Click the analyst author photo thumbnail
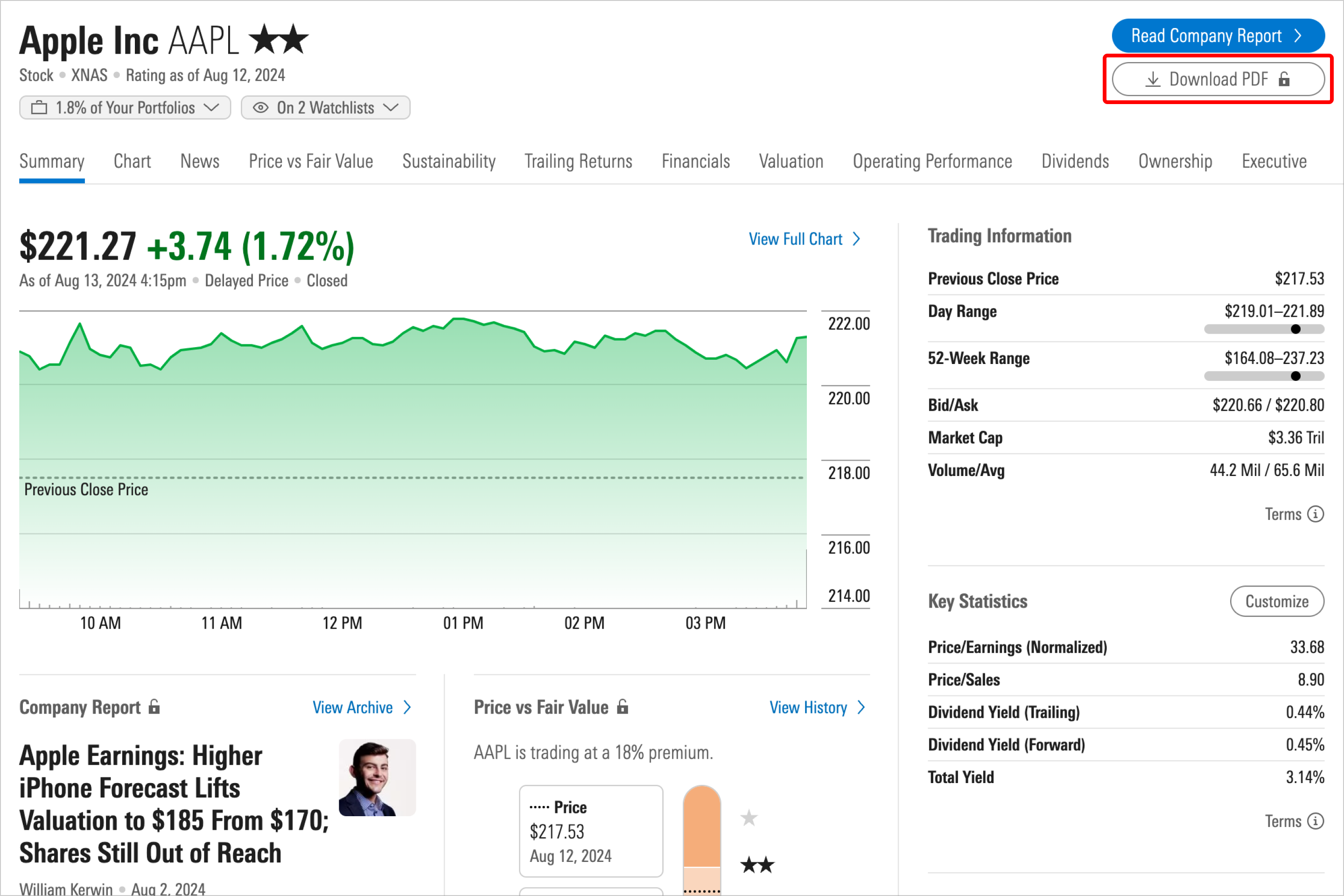 [x=377, y=778]
